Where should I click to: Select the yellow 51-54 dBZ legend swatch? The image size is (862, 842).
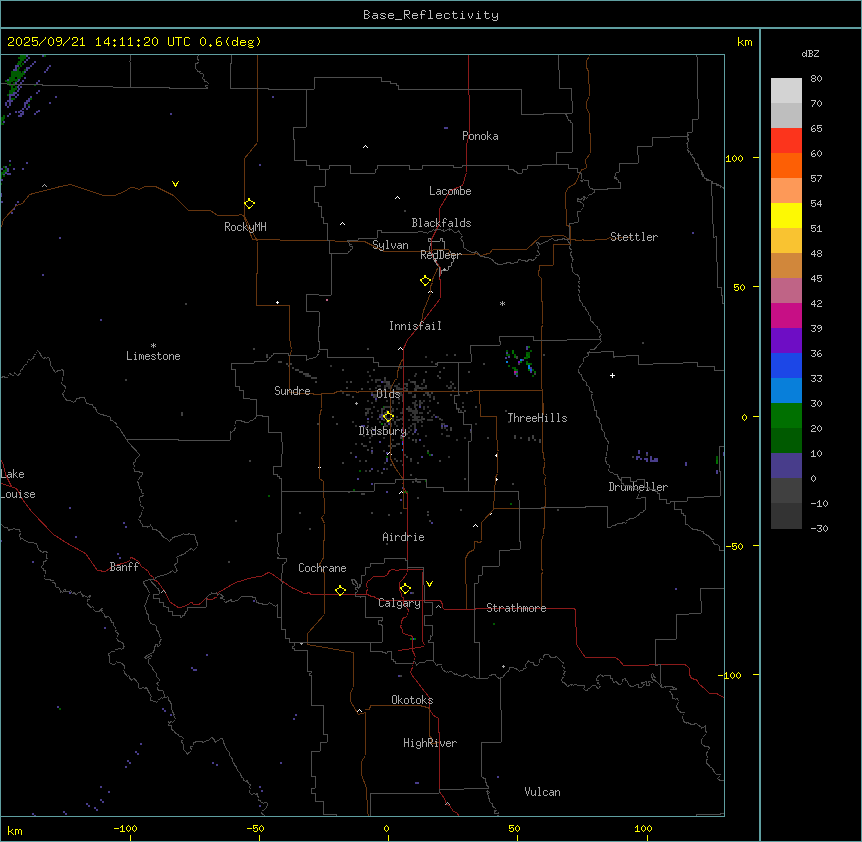point(786,216)
